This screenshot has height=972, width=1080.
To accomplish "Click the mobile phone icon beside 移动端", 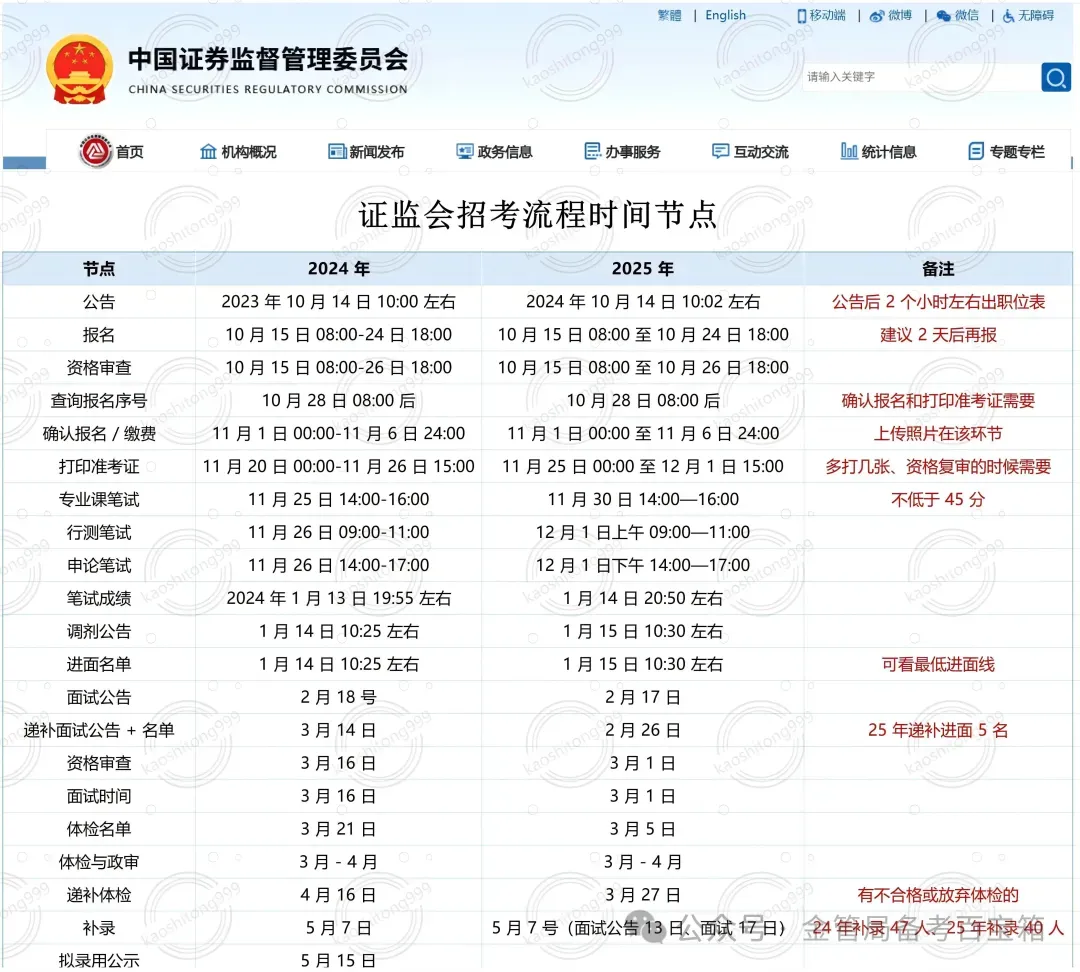I will tap(801, 16).
